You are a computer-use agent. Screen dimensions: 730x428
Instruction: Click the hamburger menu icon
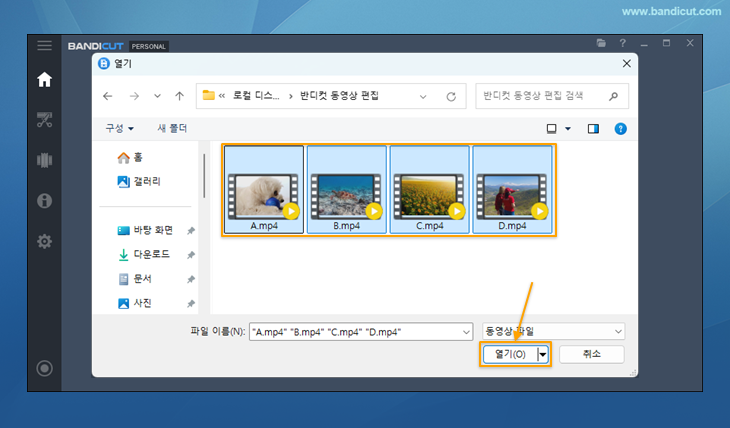pos(44,45)
